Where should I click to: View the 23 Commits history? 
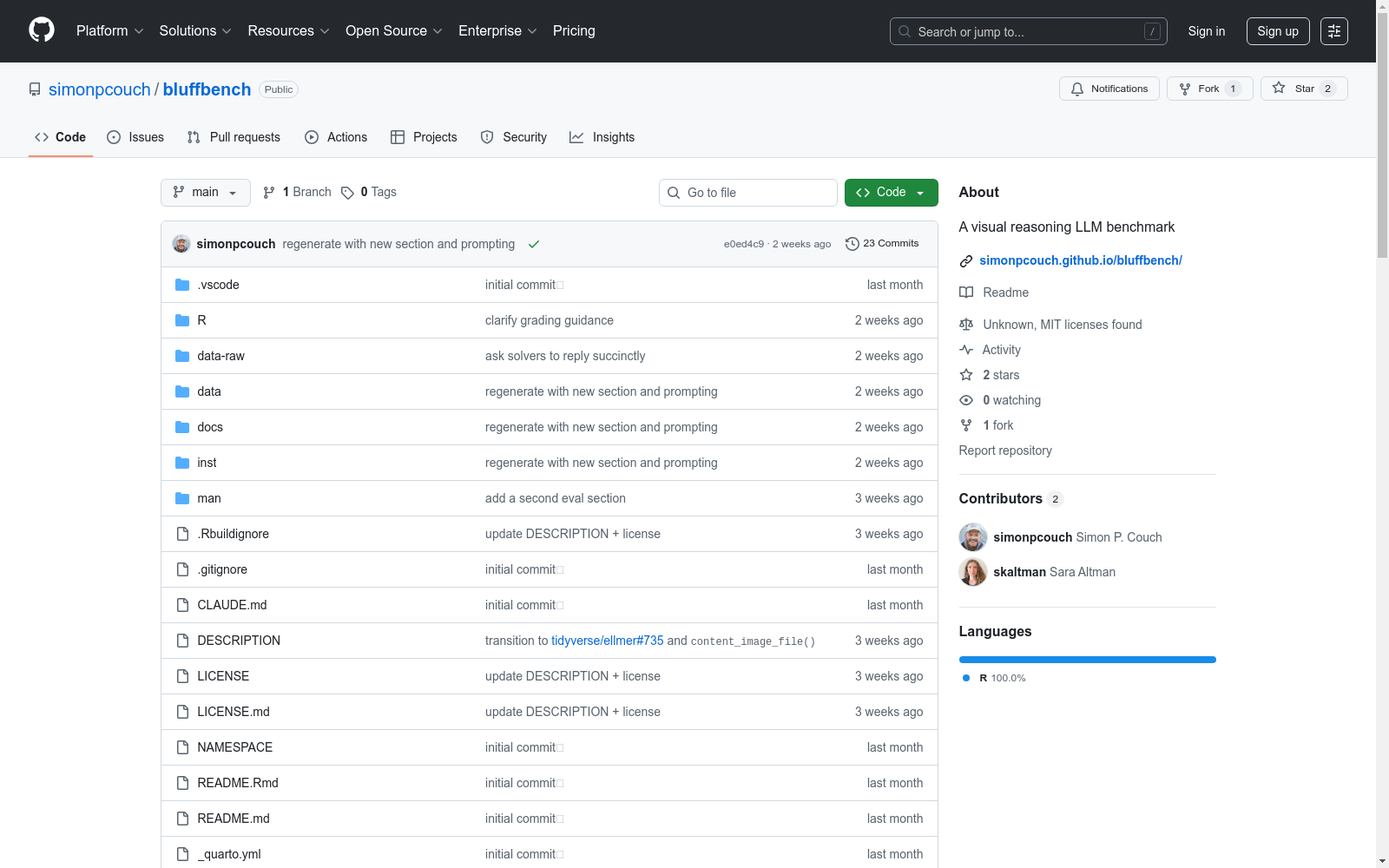[883, 244]
